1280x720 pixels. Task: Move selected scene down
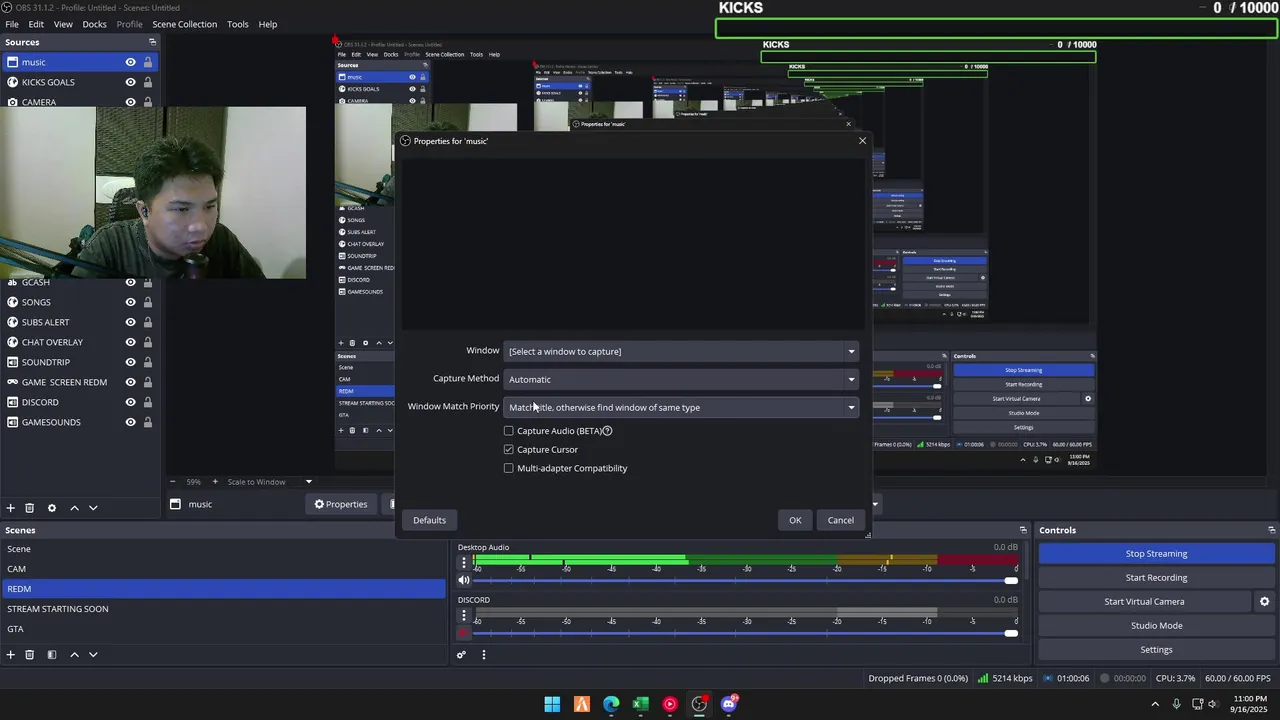tap(93, 655)
